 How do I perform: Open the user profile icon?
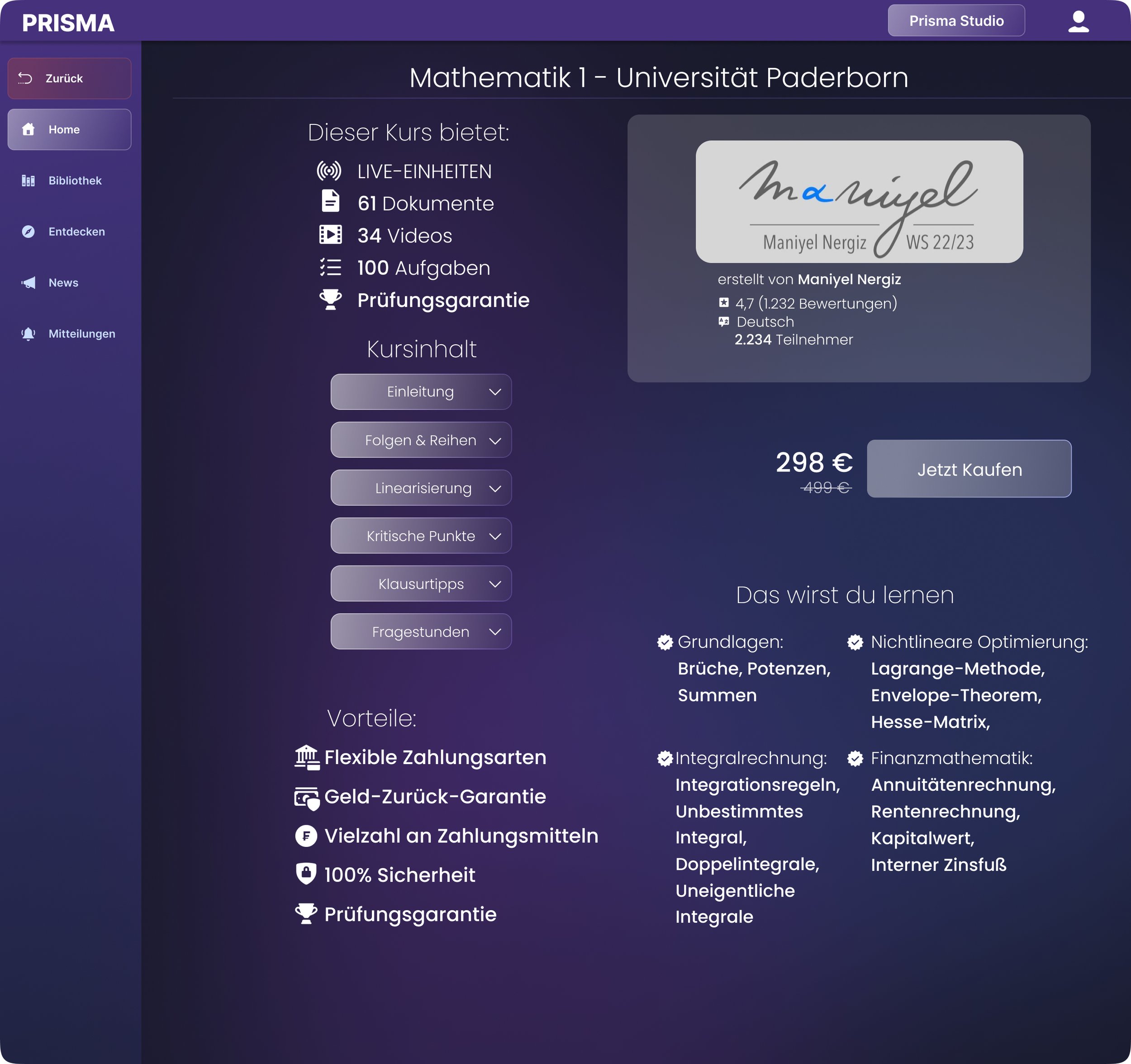coord(1078,22)
